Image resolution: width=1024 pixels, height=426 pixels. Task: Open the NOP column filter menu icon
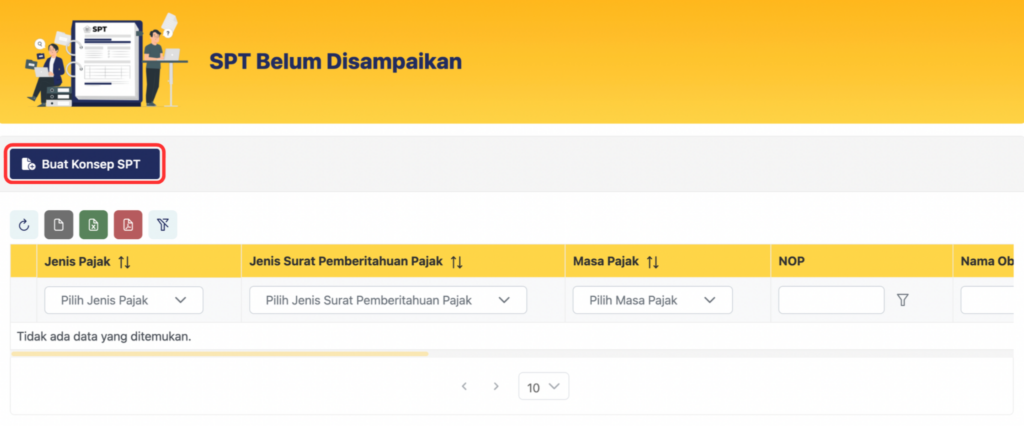coord(903,300)
